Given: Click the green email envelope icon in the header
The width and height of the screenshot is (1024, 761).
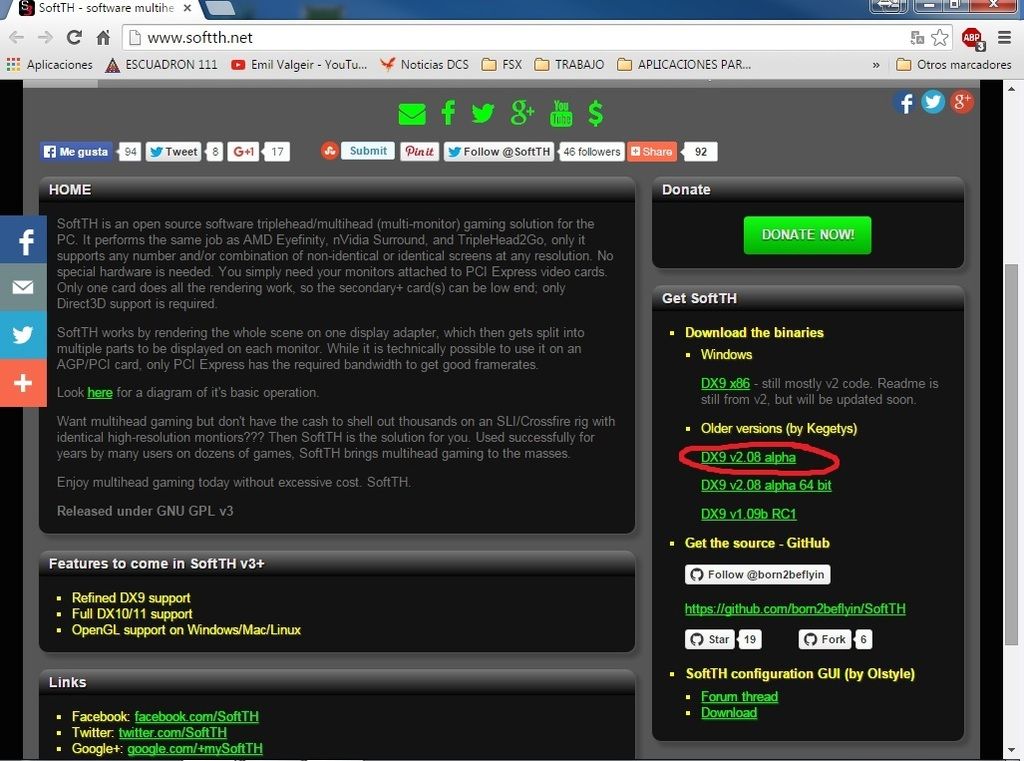Looking at the screenshot, I should click(x=412, y=114).
